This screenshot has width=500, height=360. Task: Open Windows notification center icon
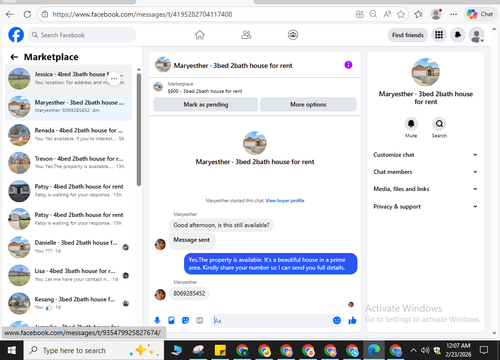coord(484,350)
